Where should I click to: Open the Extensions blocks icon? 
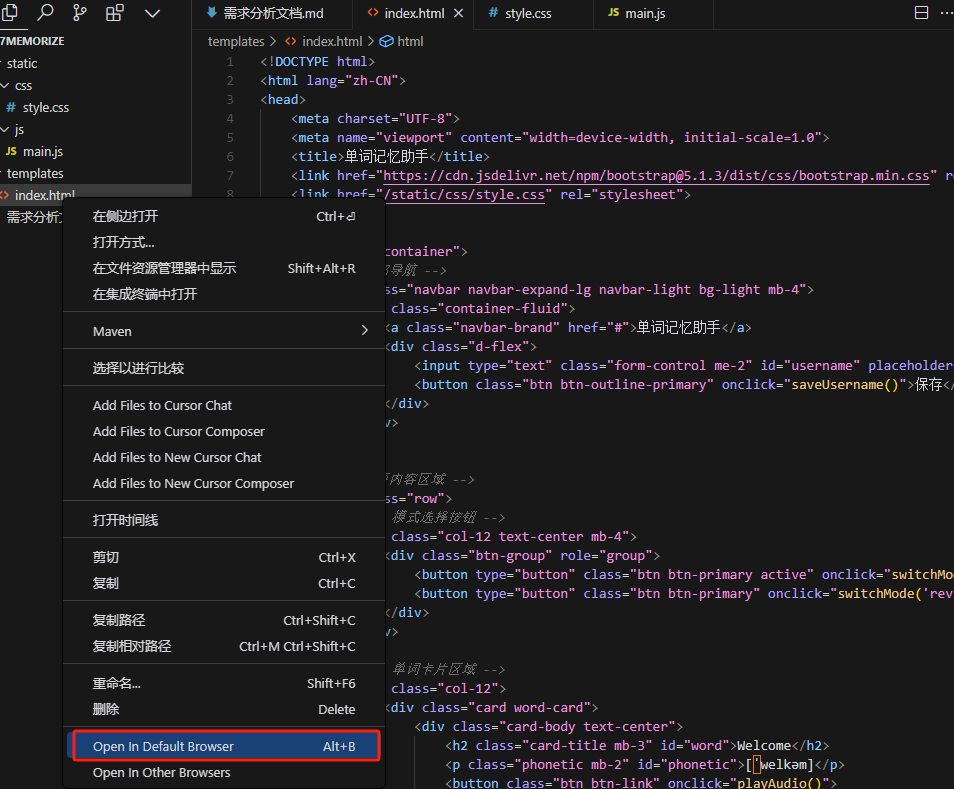[114, 12]
